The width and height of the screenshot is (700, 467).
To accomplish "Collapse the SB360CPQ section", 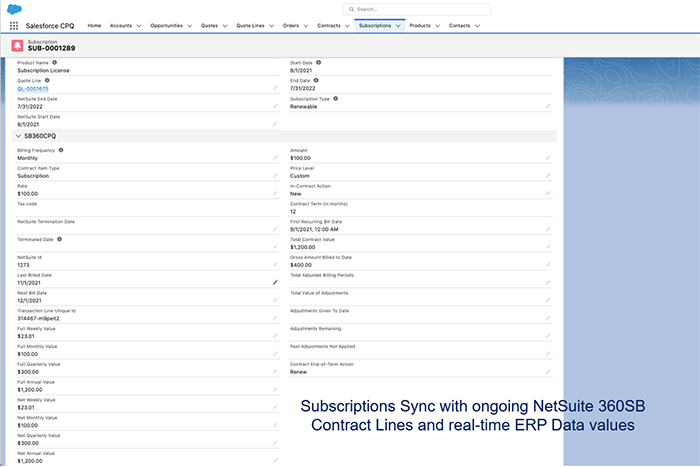I will coord(17,135).
